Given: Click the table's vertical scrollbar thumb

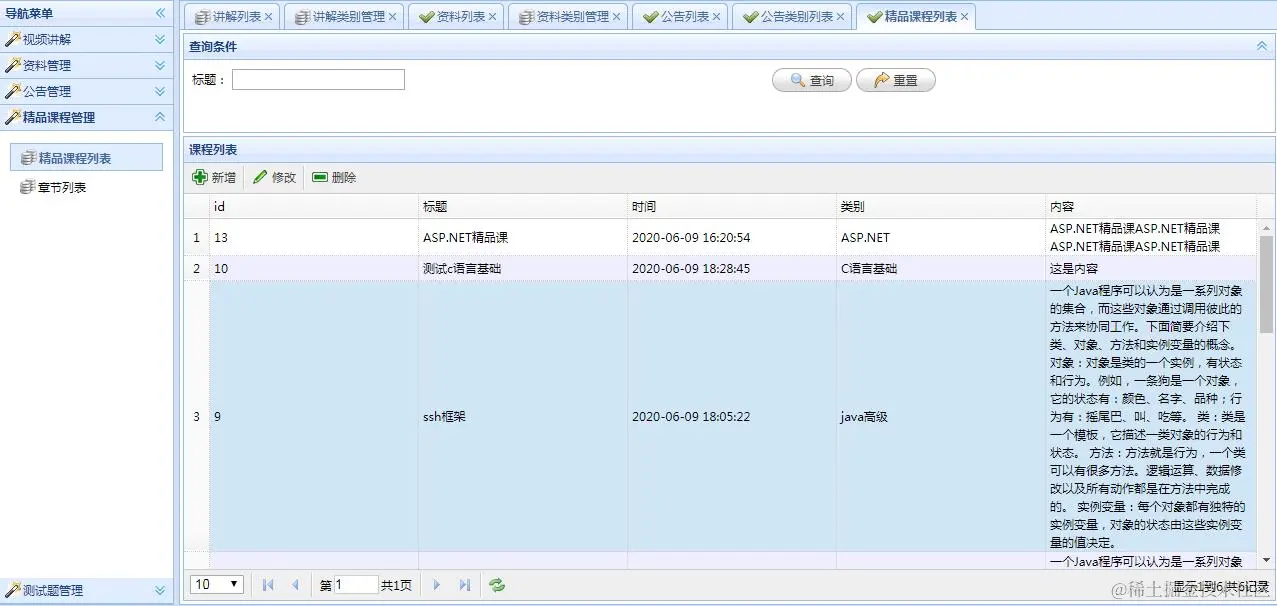Looking at the screenshot, I should coord(1267,284).
